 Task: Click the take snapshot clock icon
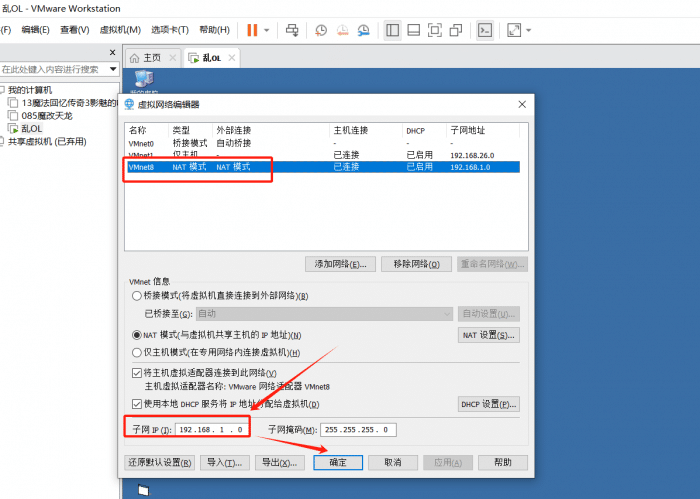point(322,30)
